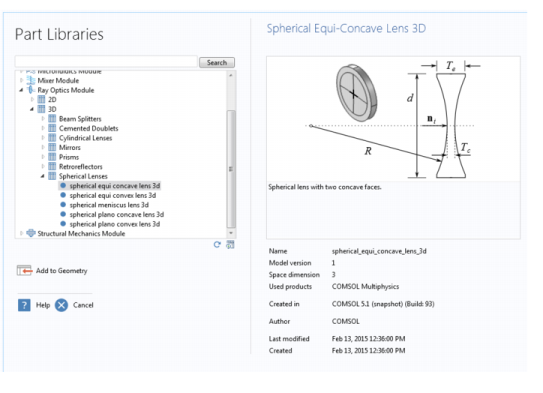This screenshot has height=393, width=543.
Task: Select spherical plano convex lens 3d
Action: click(x=115, y=224)
